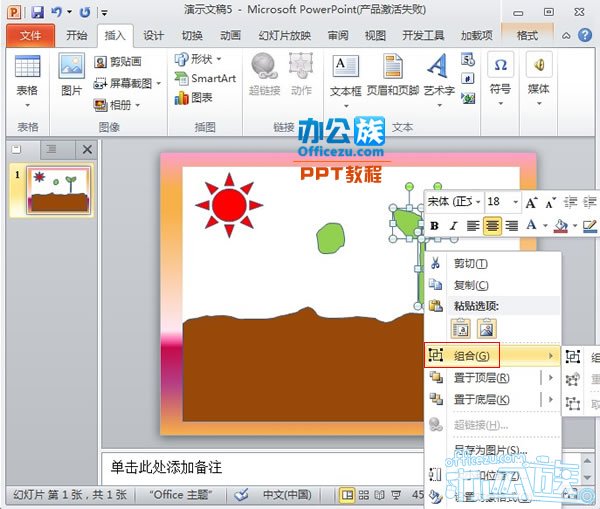Switch to normal view in status bar
The width and height of the screenshot is (600, 509).
pos(347,495)
